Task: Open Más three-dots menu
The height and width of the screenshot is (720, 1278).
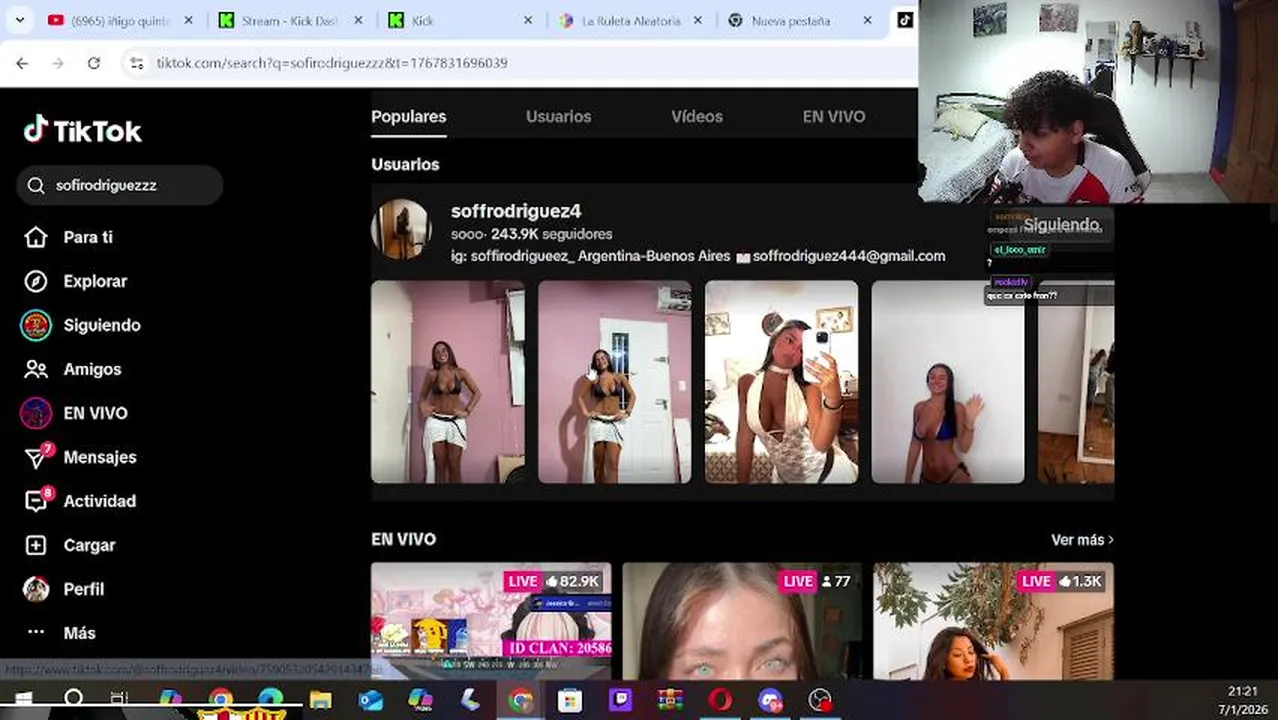Action: [36, 633]
